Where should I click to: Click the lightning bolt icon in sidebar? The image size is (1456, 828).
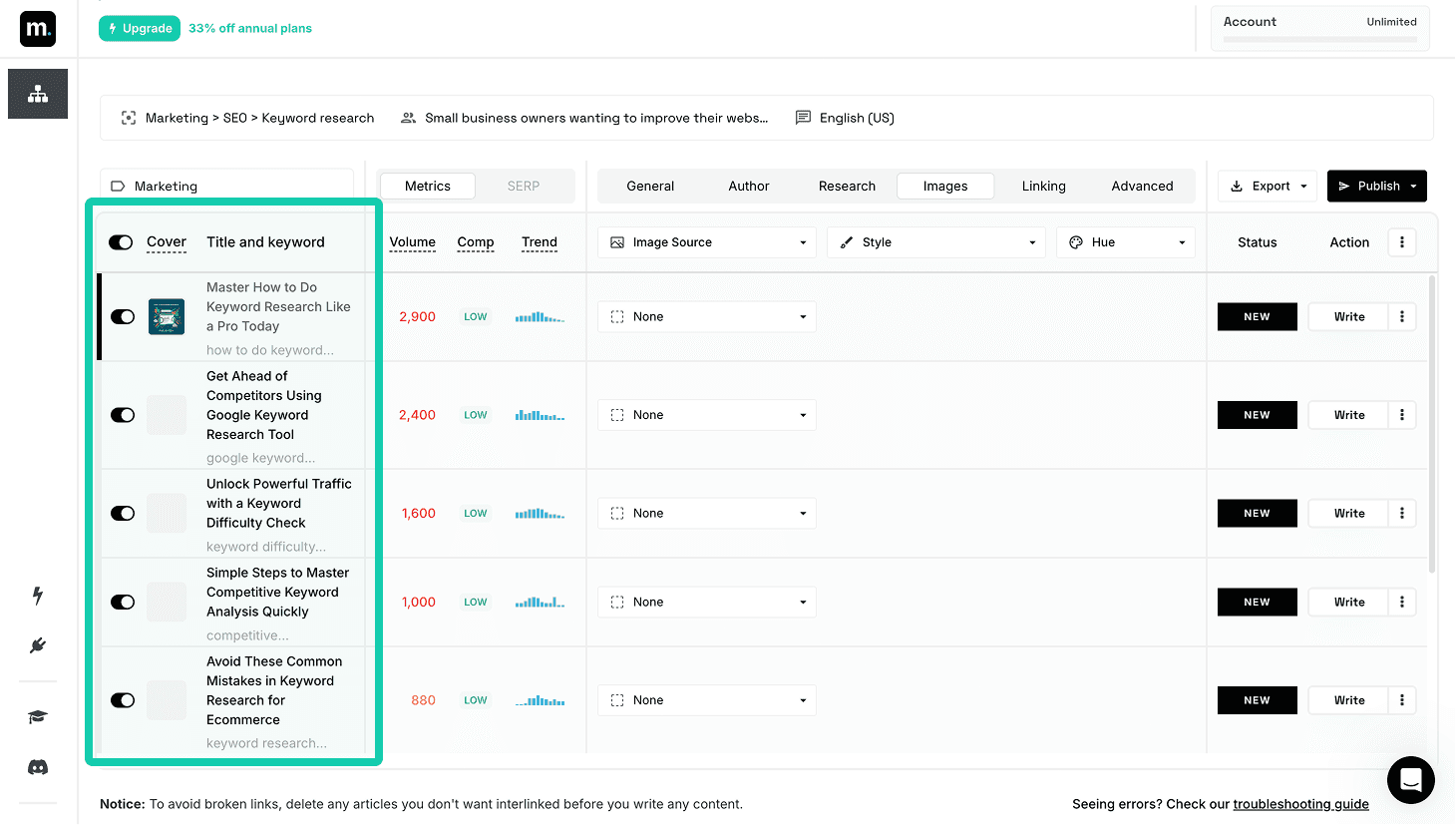click(37, 596)
